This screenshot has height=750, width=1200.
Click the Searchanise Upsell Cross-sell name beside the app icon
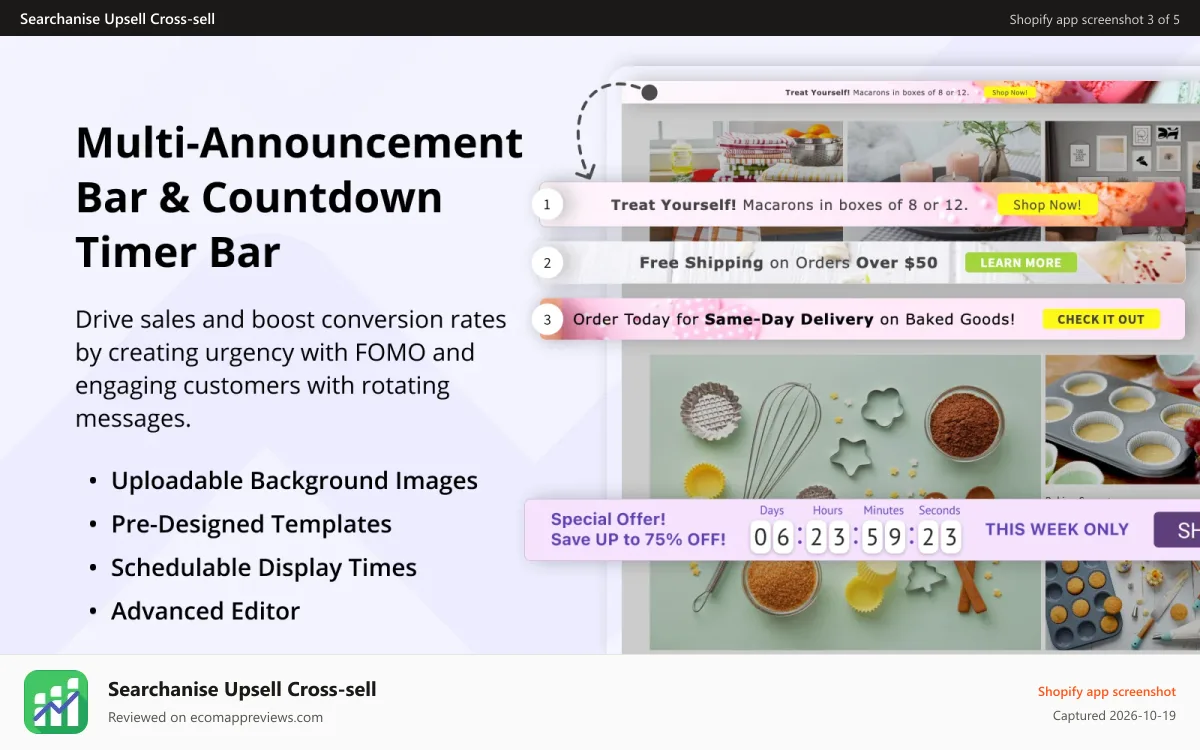pos(242,689)
